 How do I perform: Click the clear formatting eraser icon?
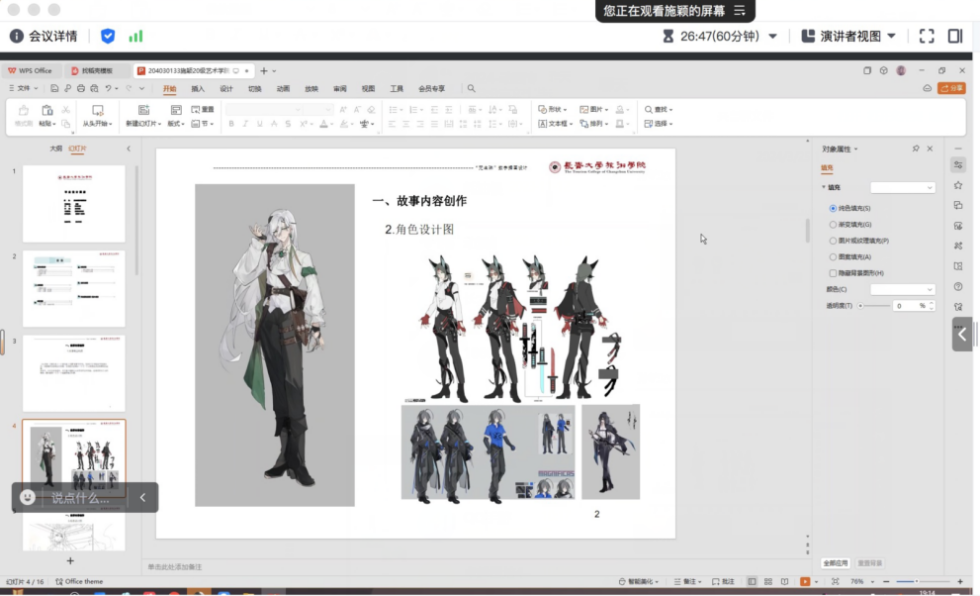click(x=371, y=109)
